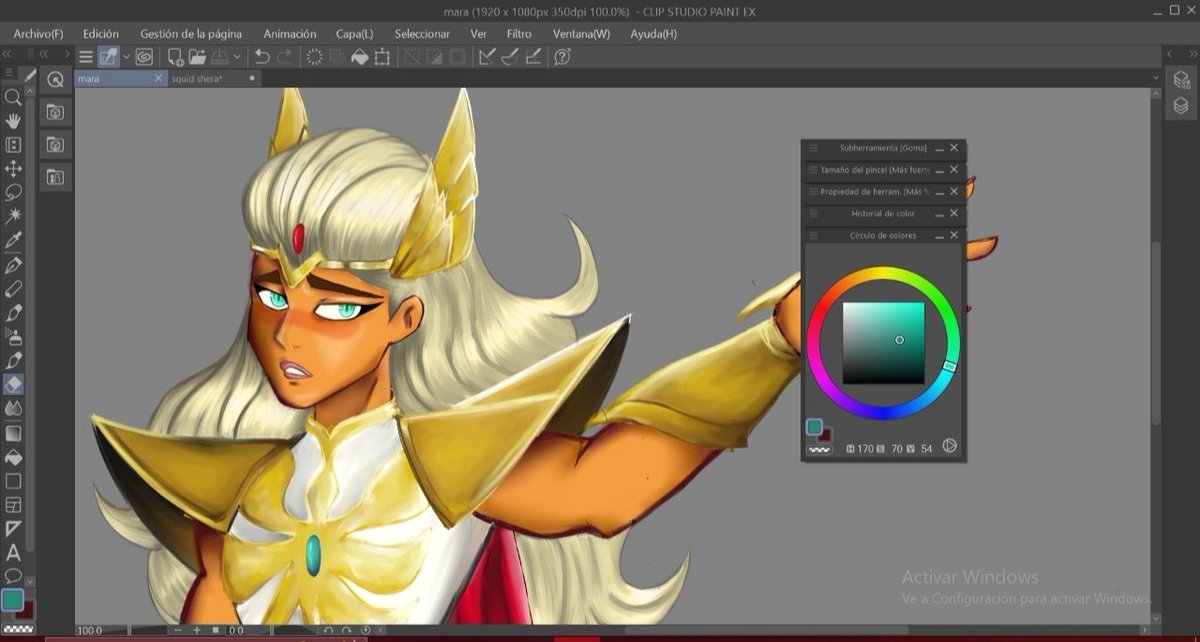Image resolution: width=1200 pixels, height=642 pixels.
Task: Minimize the Círculo de colores palette
Action: [938, 236]
